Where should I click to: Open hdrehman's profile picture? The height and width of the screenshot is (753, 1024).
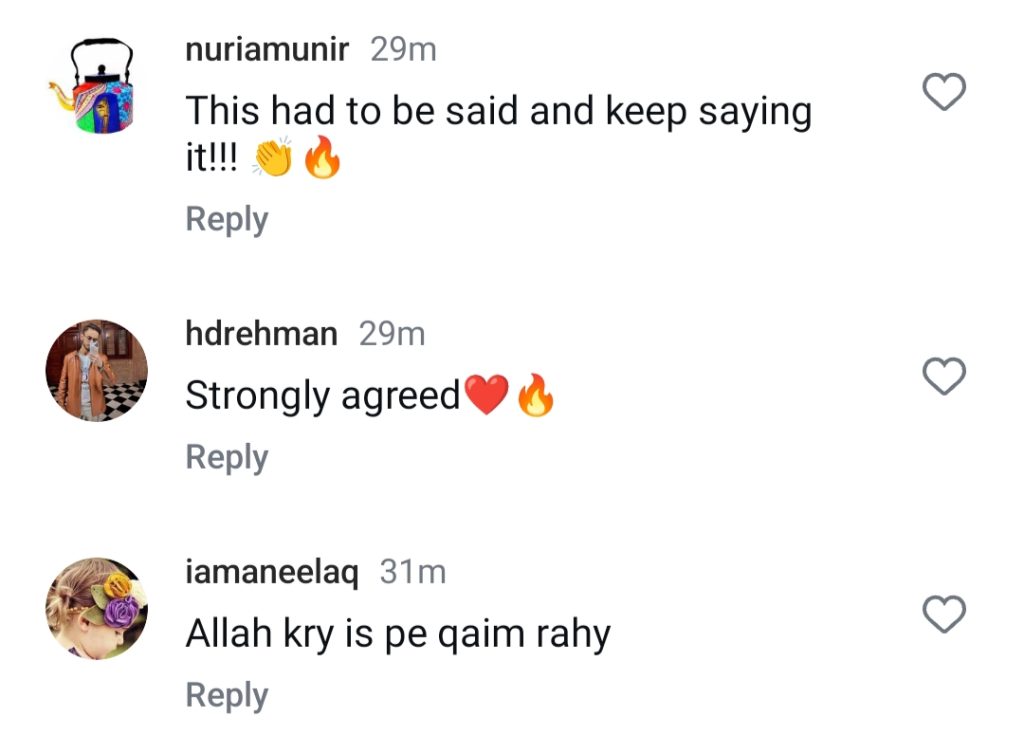(x=96, y=371)
